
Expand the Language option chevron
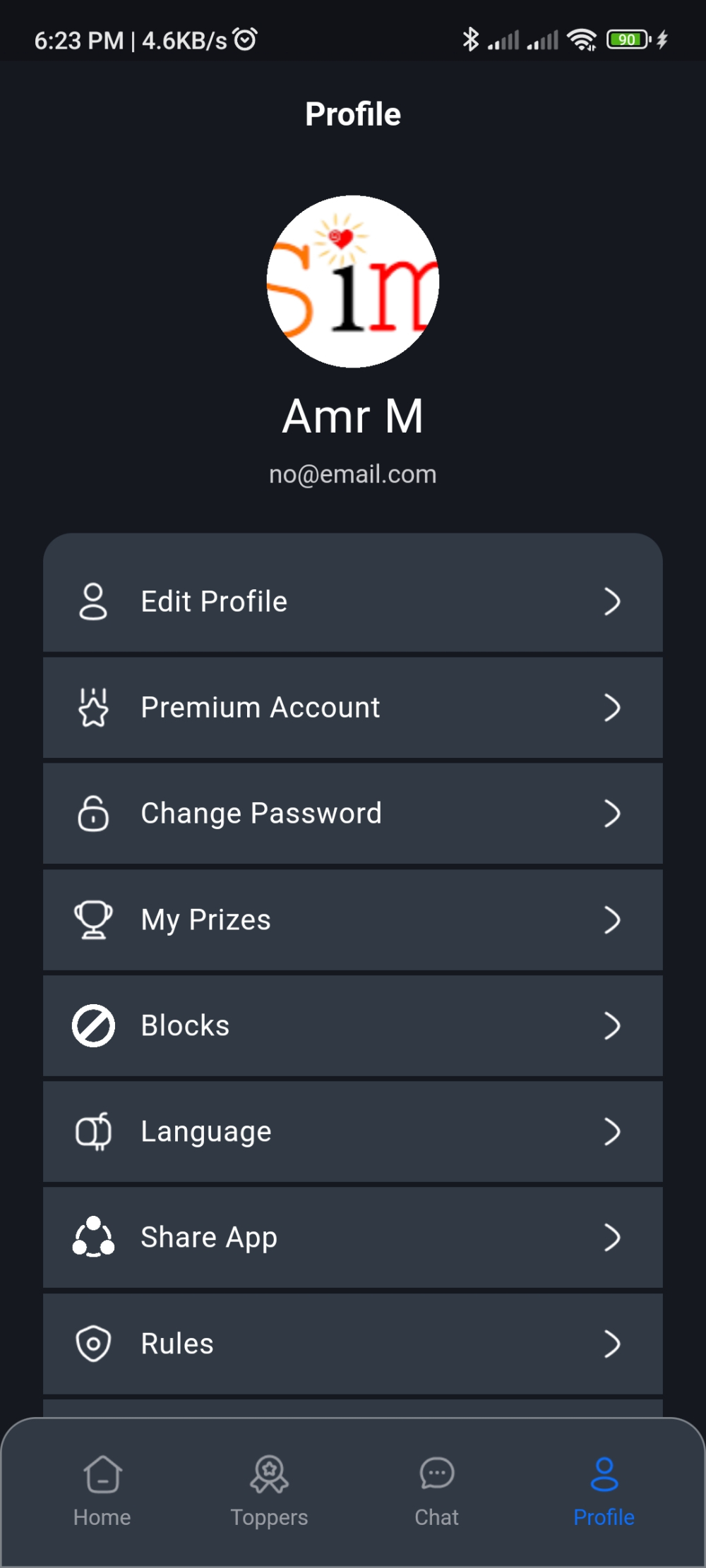point(612,1131)
